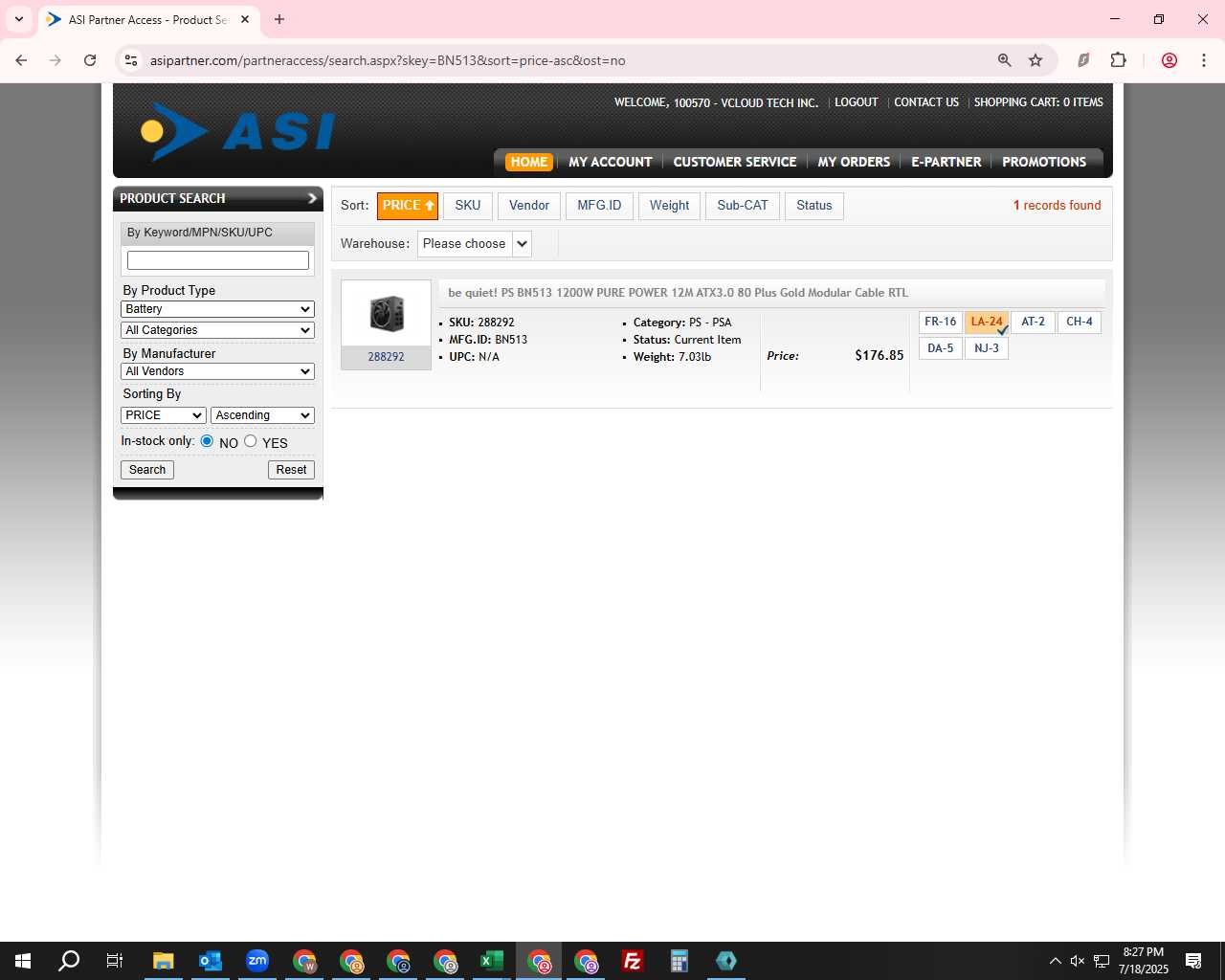Toggle the FR-16 warehouse tag
The width and height of the screenshot is (1225, 980).
(x=940, y=322)
